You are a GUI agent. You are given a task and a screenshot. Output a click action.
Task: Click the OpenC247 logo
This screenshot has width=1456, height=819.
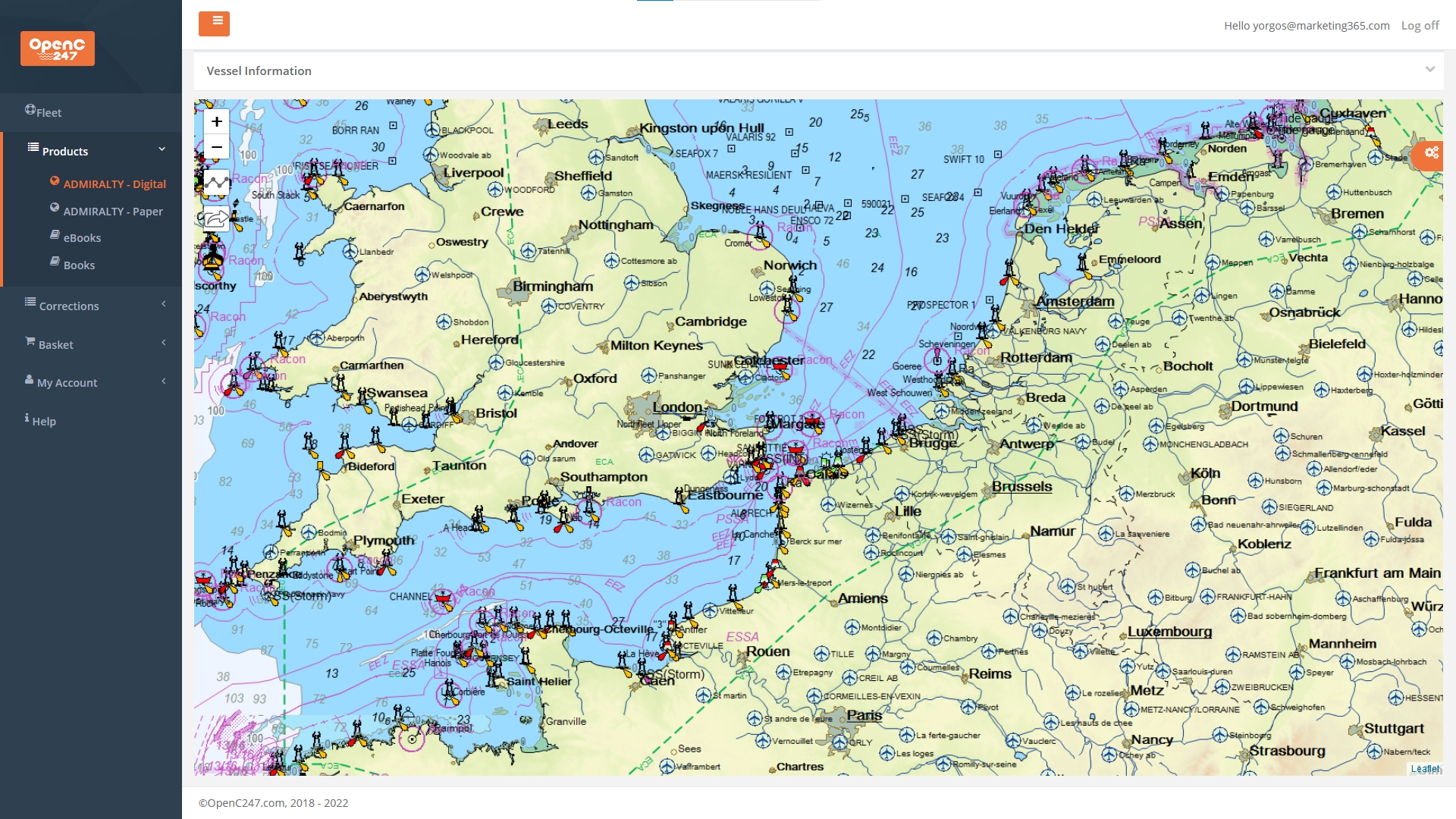point(58,49)
